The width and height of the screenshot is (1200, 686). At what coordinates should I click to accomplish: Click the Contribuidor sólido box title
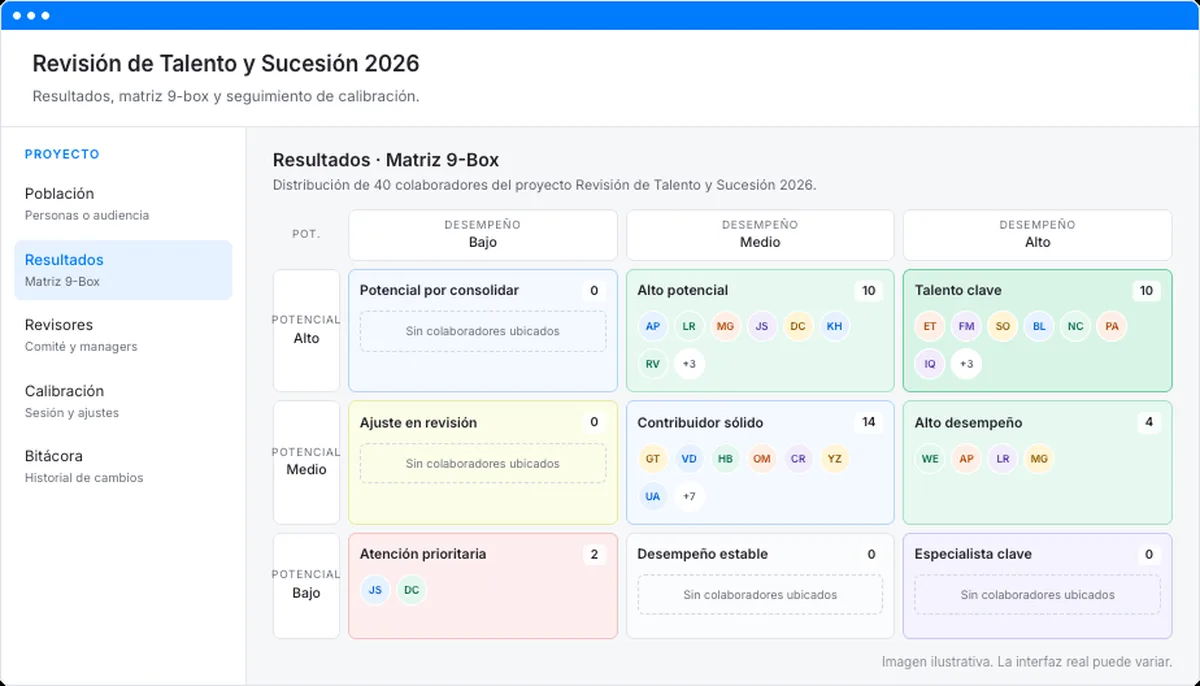(x=700, y=423)
